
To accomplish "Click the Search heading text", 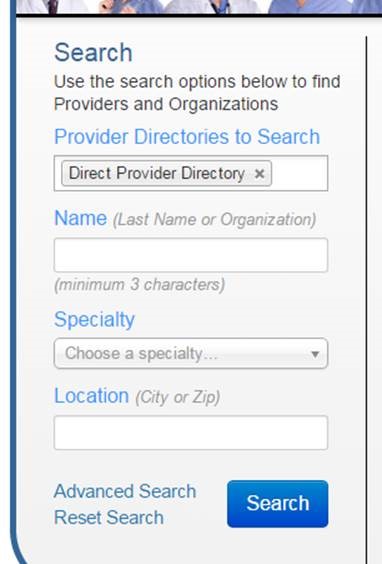I will [94, 53].
